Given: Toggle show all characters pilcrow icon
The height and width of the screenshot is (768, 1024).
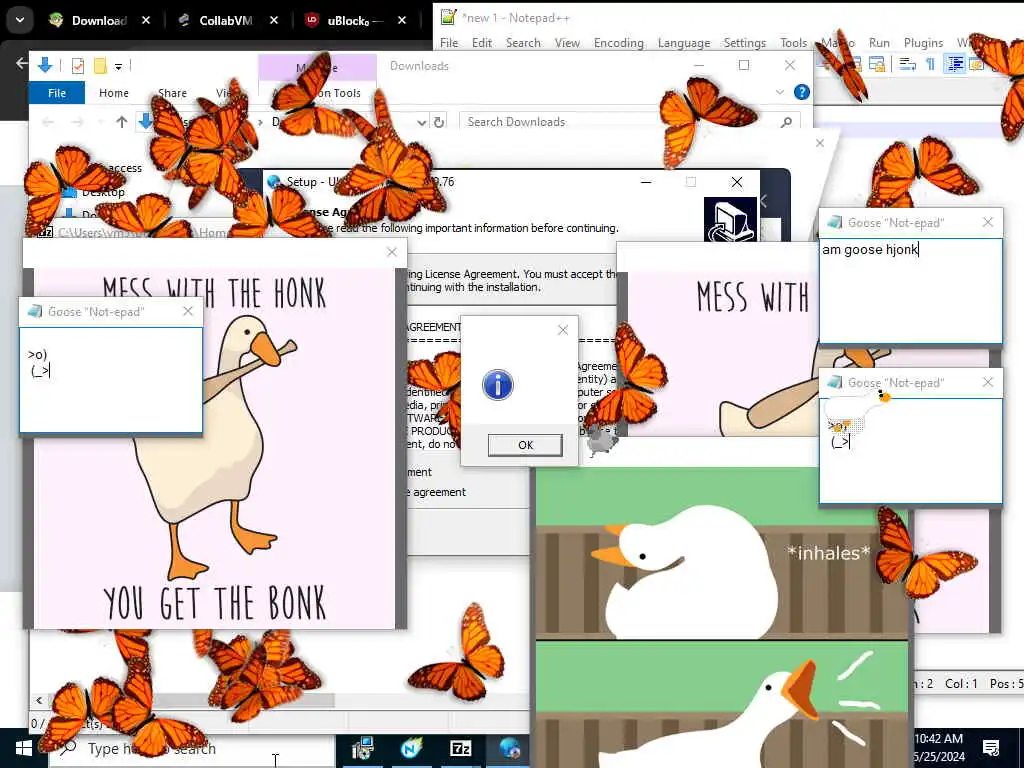Looking at the screenshot, I should click(x=931, y=64).
